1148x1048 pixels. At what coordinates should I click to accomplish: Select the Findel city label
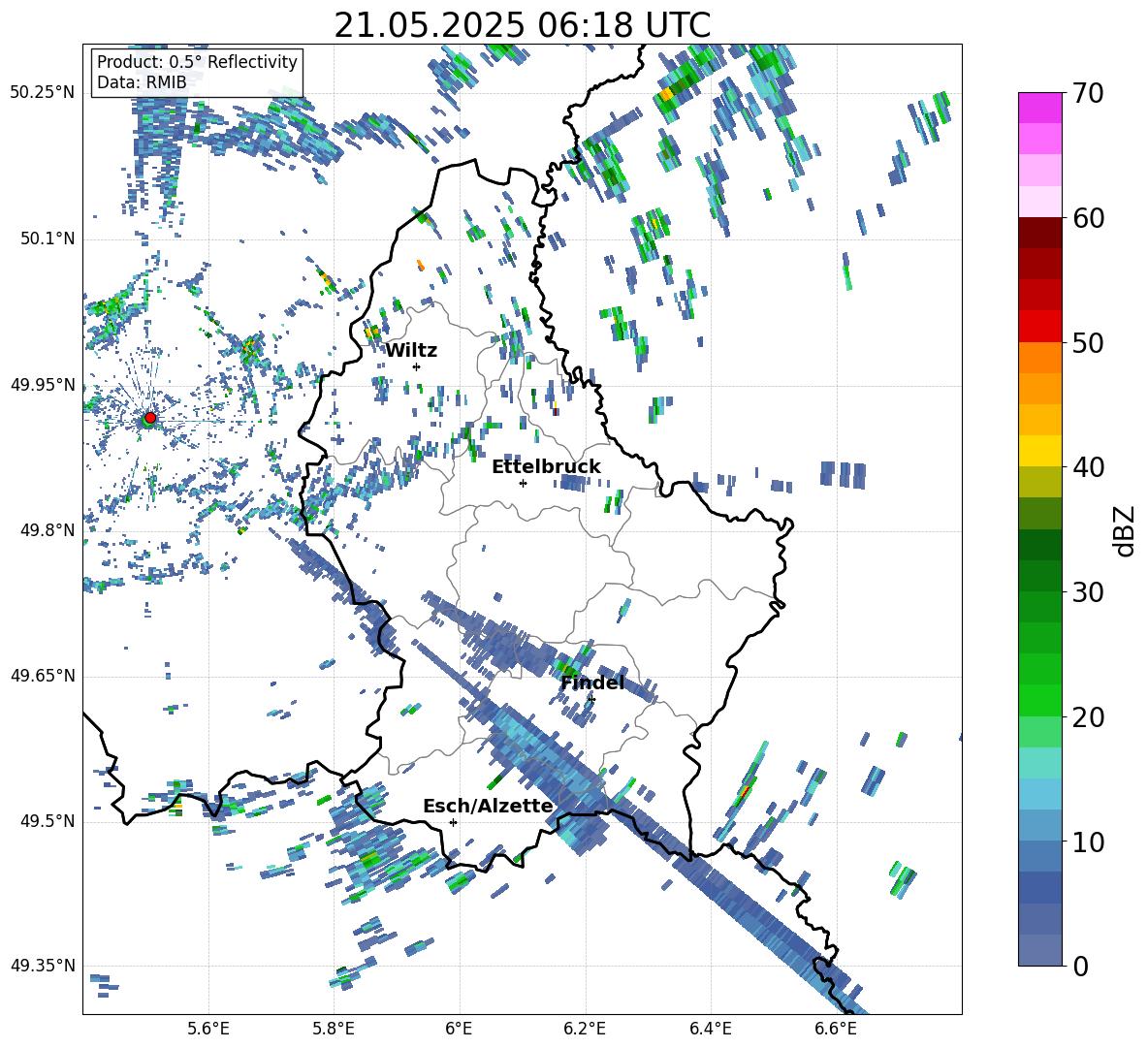592,683
